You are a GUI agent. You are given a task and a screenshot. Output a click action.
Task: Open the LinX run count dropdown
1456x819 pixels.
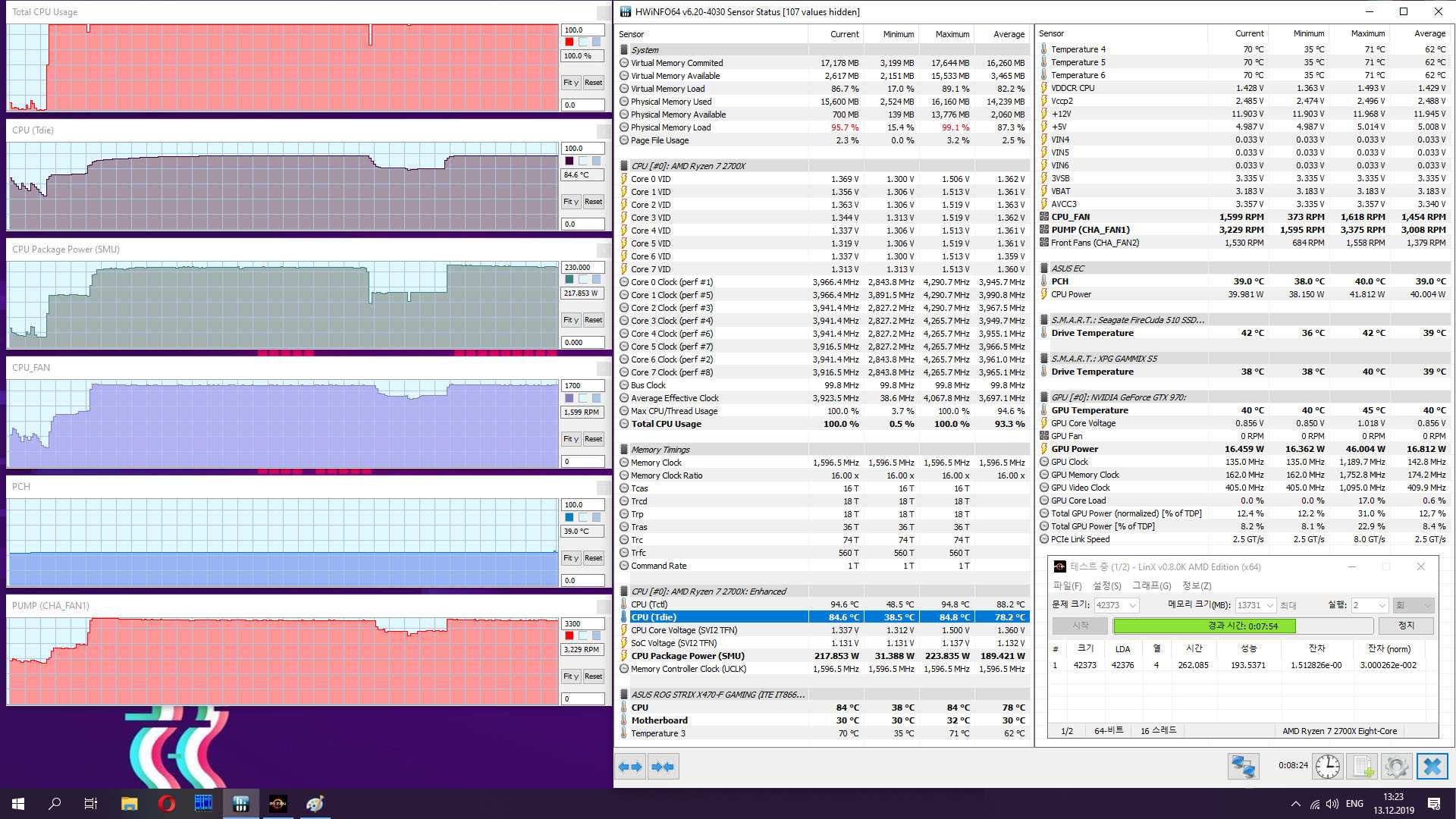(x=1382, y=605)
